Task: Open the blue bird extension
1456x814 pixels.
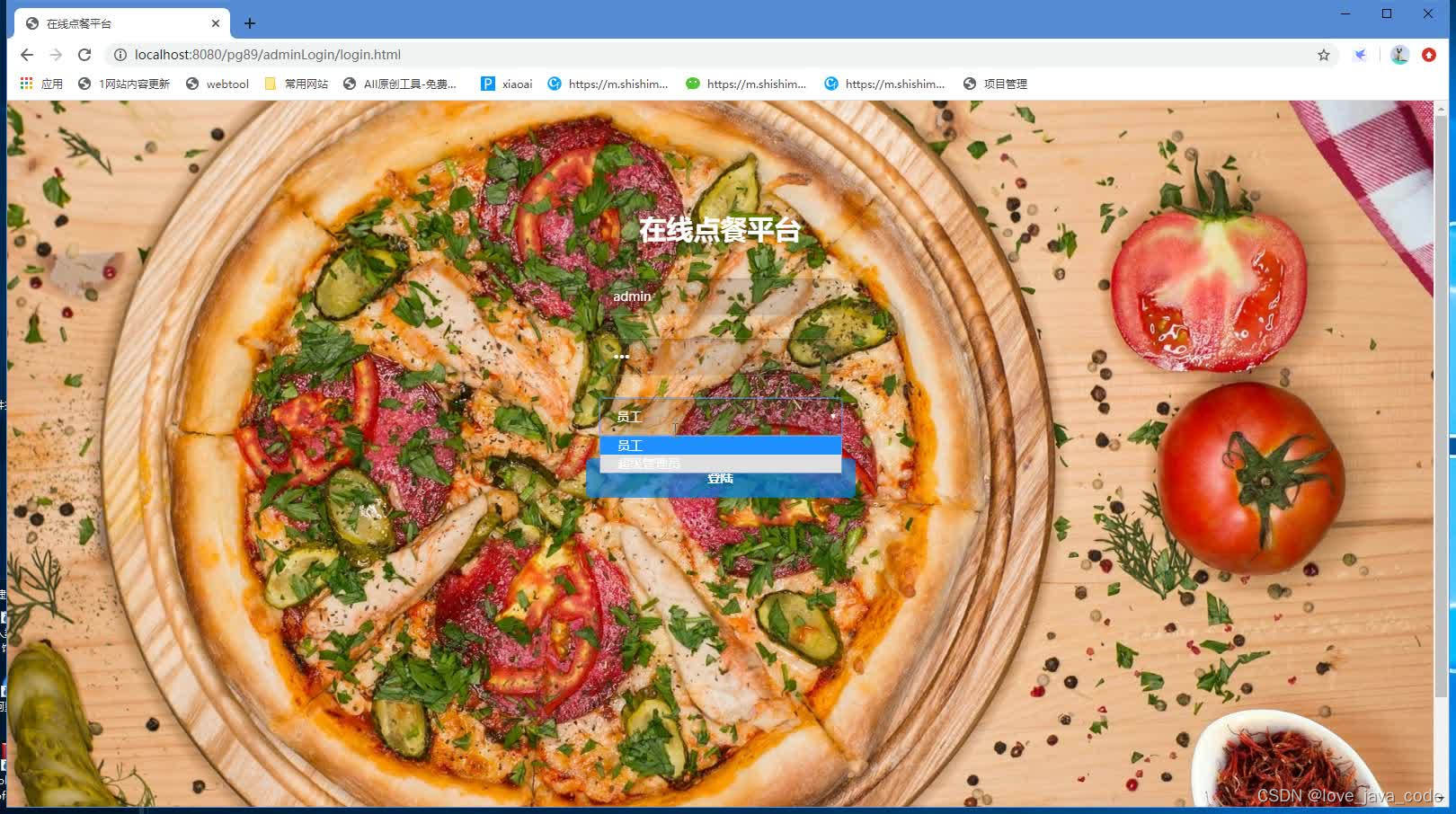Action: 1361,55
